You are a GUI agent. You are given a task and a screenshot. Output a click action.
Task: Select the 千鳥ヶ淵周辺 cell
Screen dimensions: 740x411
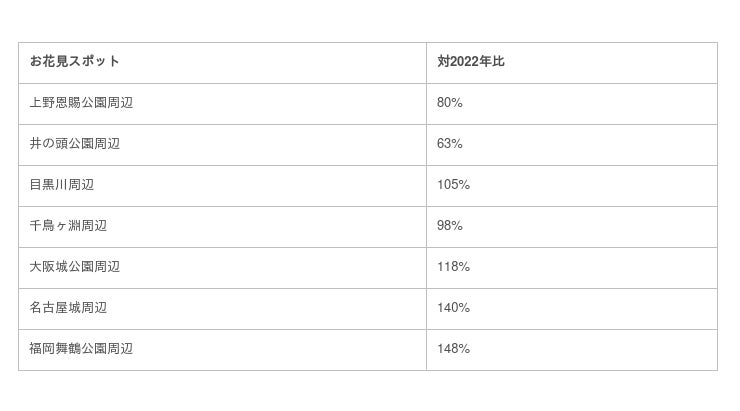tap(68, 226)
